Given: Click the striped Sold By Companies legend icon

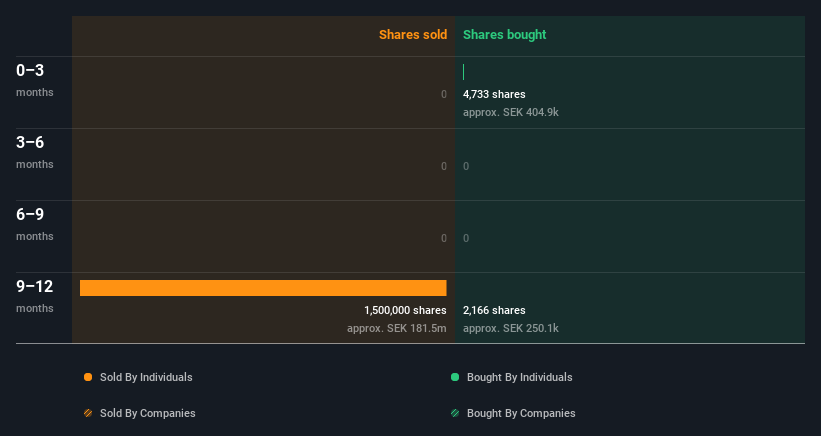Looking at the screenshot, I should tap(88, 413).
